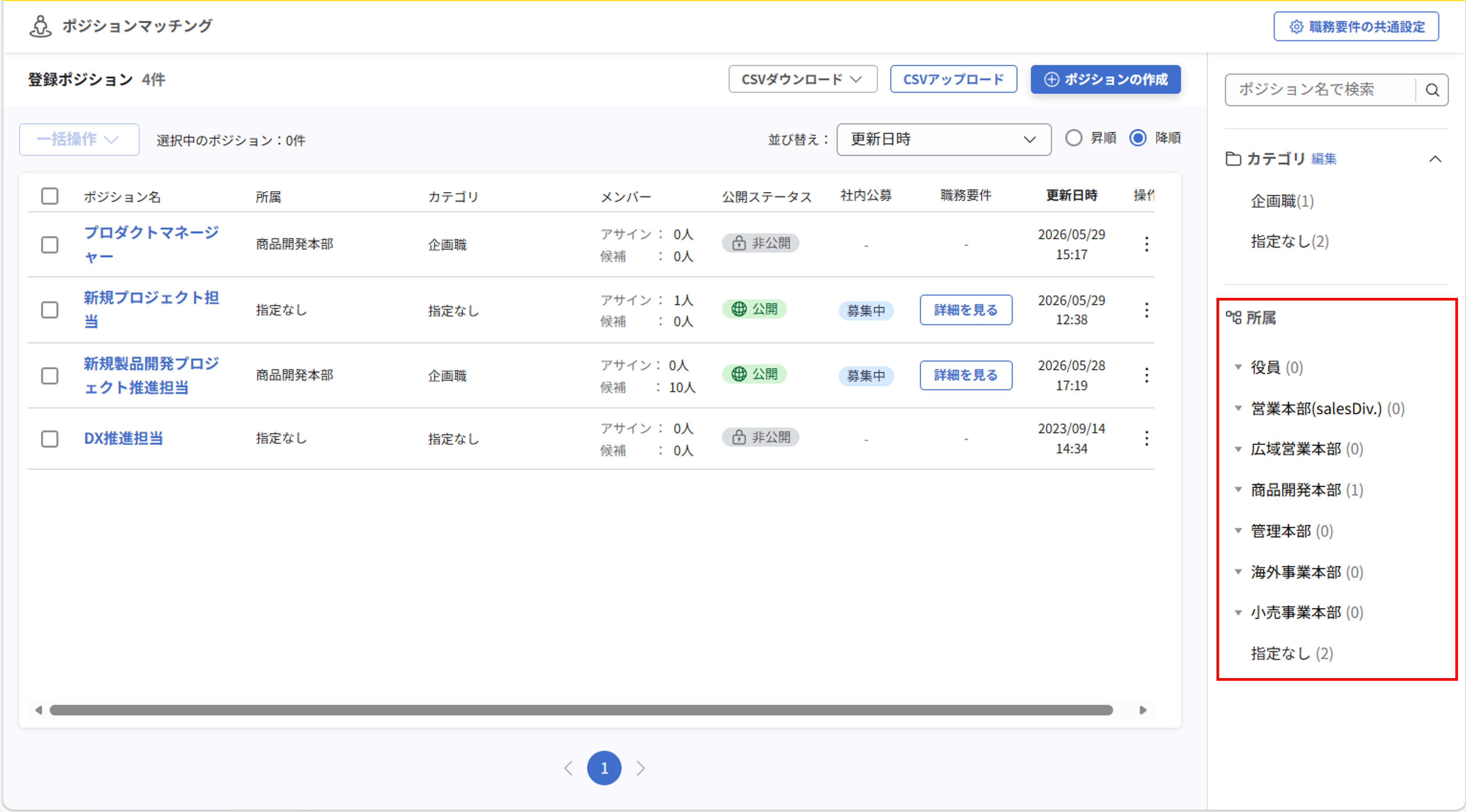Click the folder icon beside カテゴリ
Image resolution: width=1466 pixels, height=812 pixels.
[x=1233, y=159]
